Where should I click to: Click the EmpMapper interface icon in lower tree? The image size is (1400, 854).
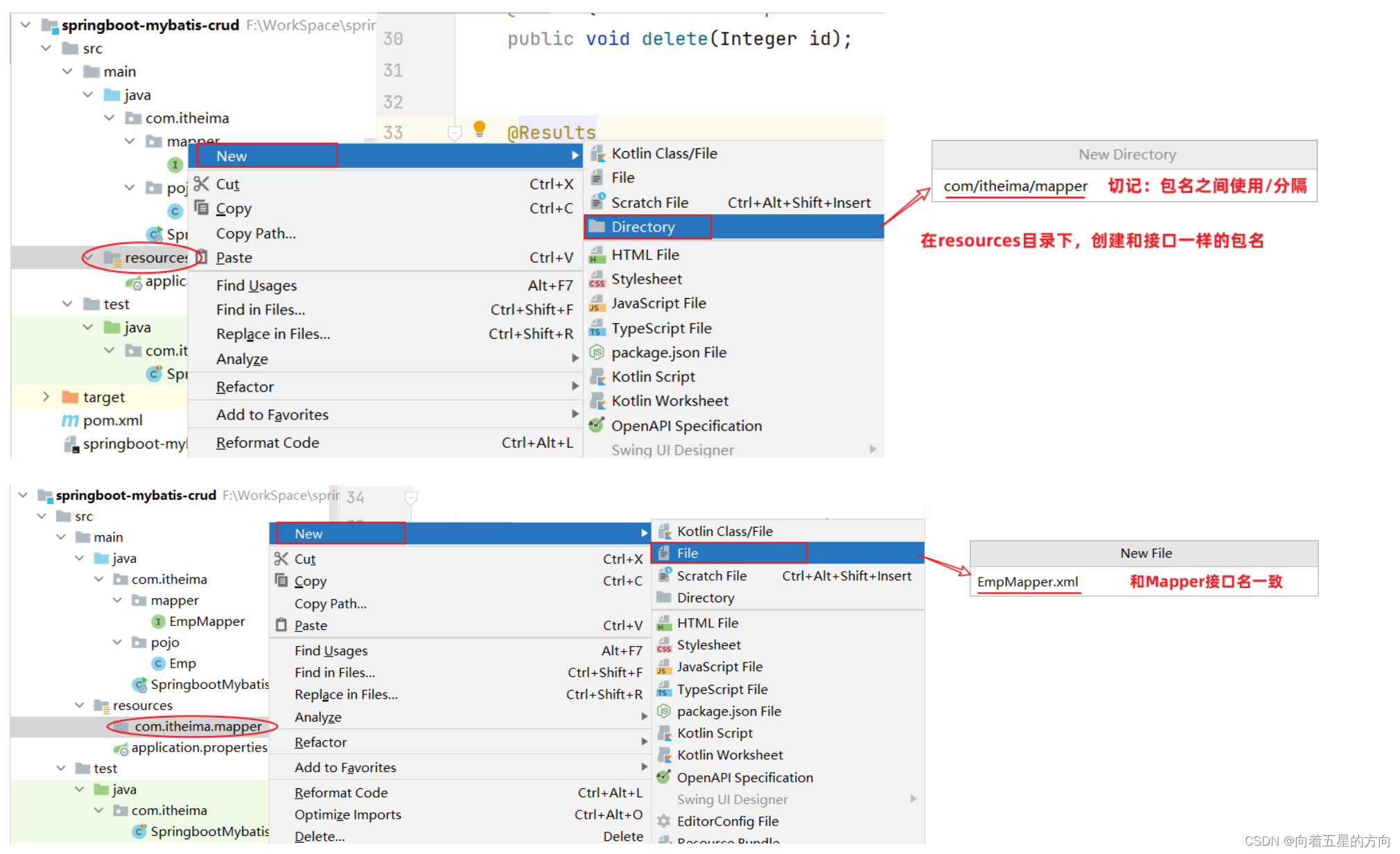pyautogui.click(x=159, y=621)
